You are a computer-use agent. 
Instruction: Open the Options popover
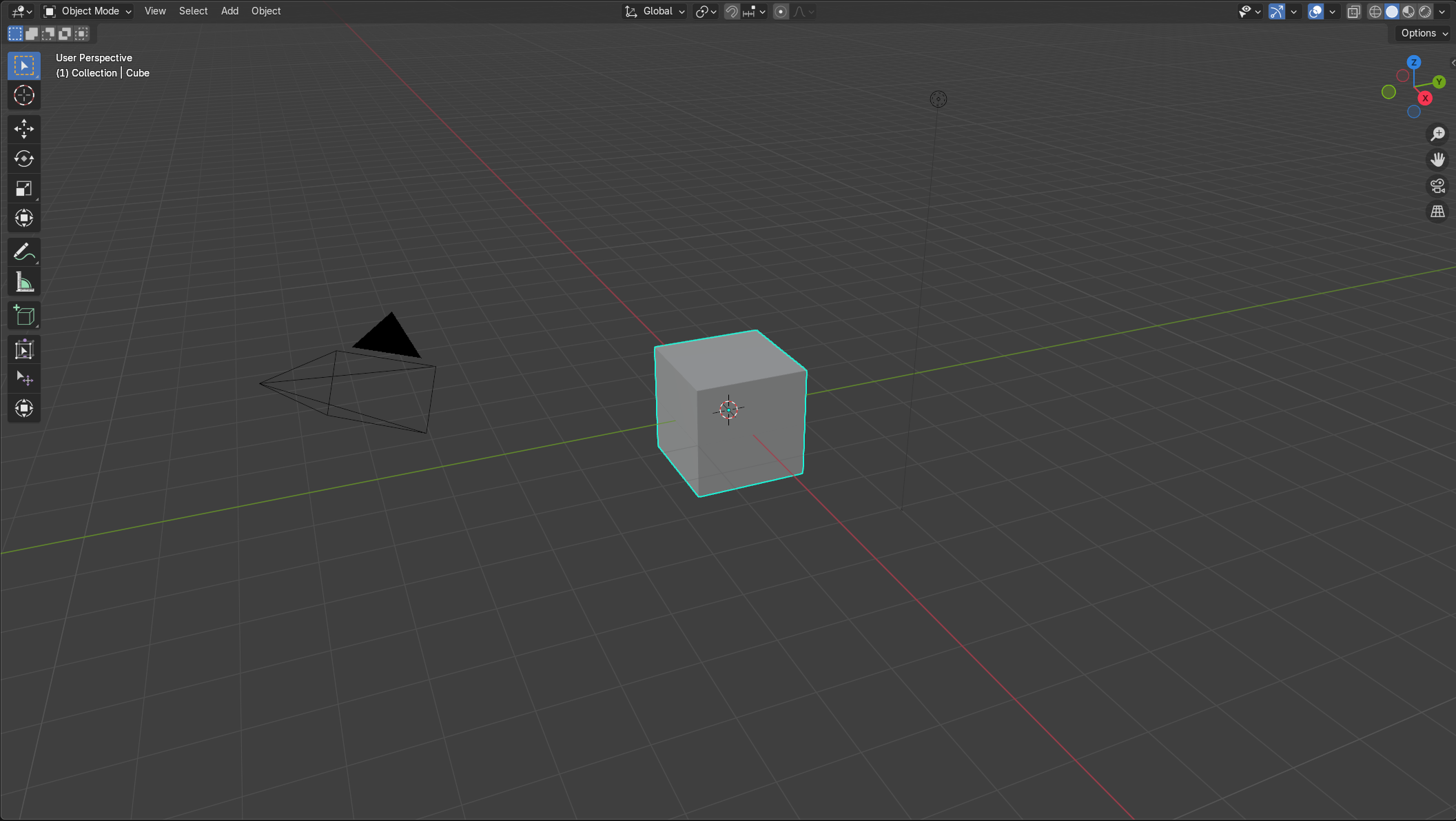(x=1424, y=33)
